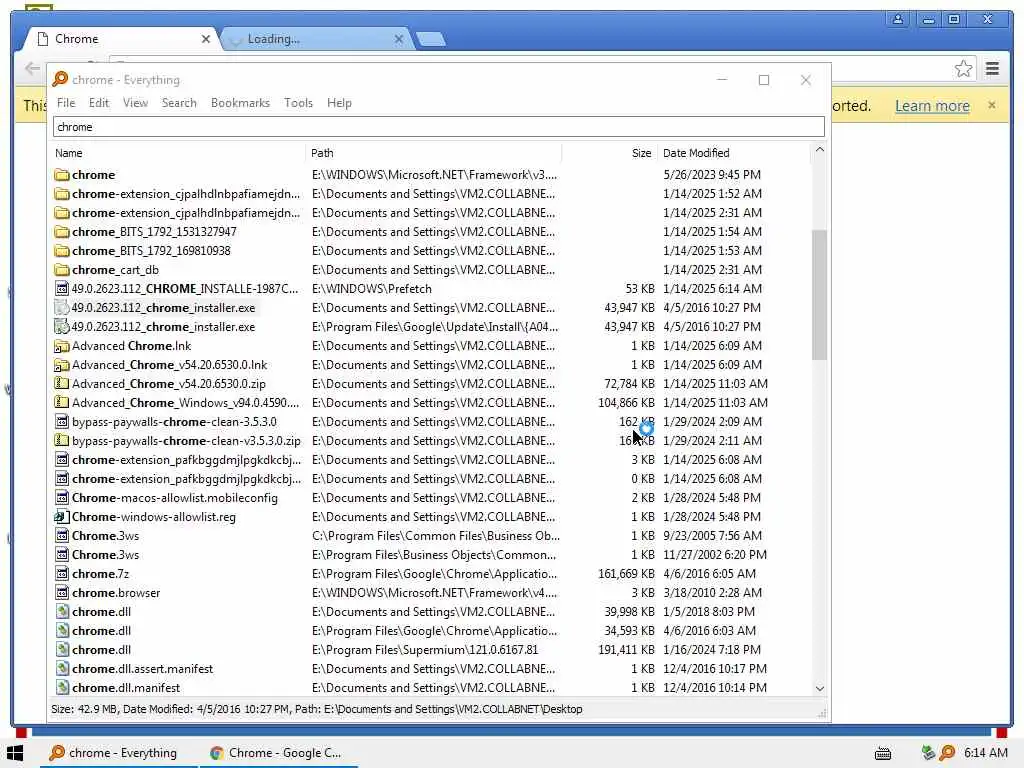Open the Tools menu in Everything
The image size is (1024, 768).
[298, 103]
